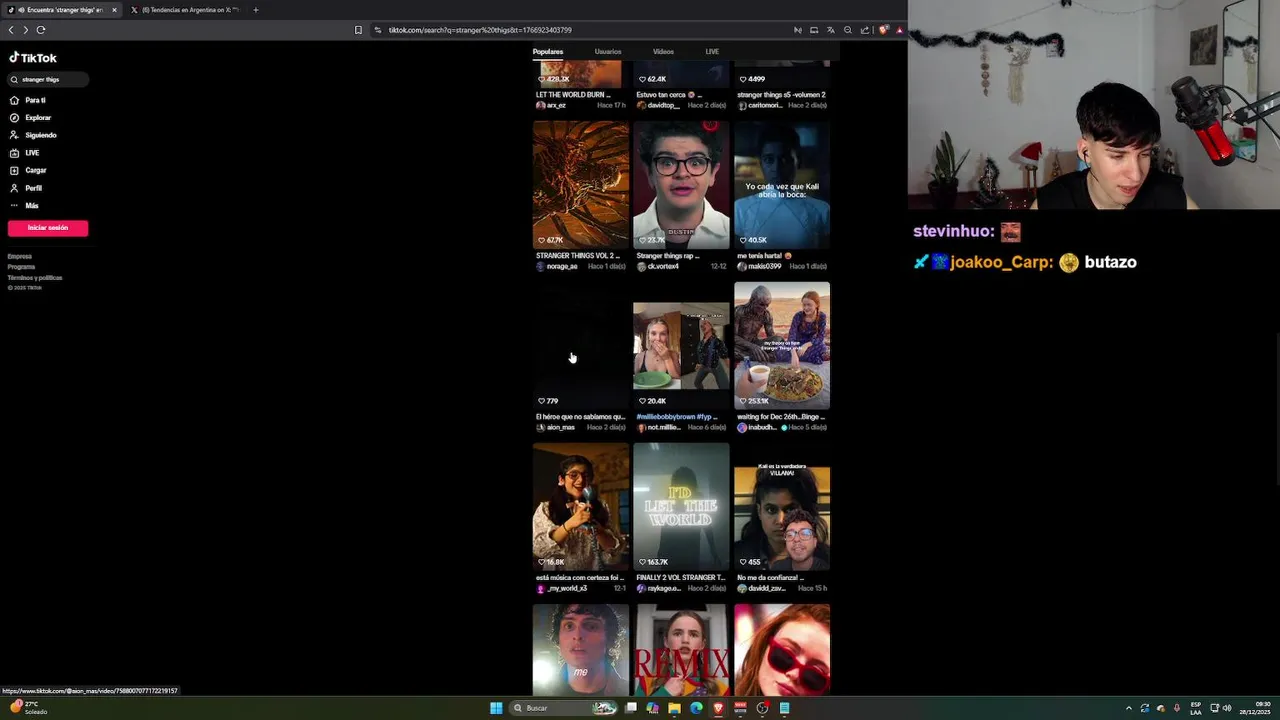The image size is (1280, 720).
Task: Open the Para ti home icon
Action: tap(14, 100)
